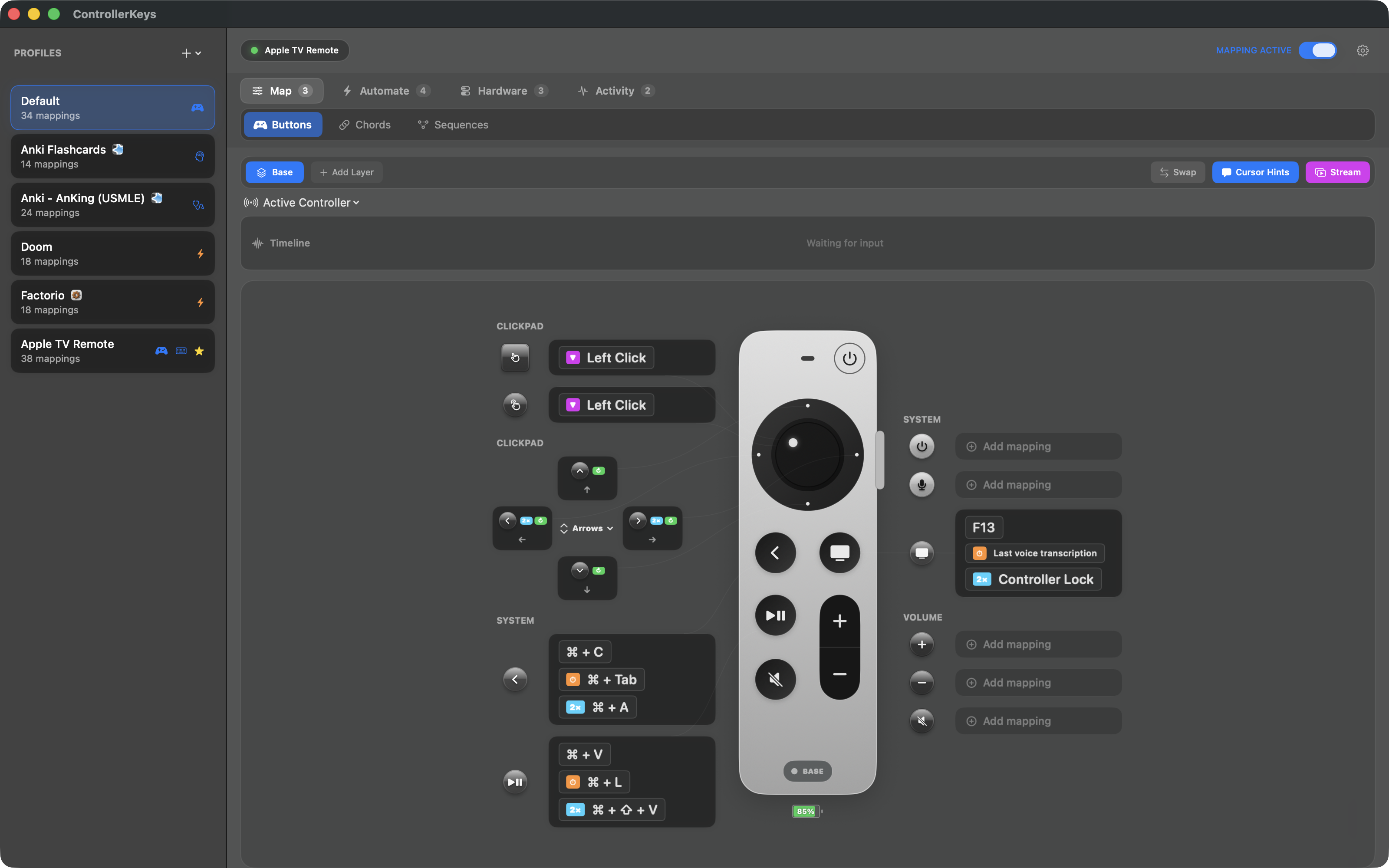Click the ⌘ + C mapping
Image resolution: width=1389 pixels, height=868 pixels.
point(585,651)
